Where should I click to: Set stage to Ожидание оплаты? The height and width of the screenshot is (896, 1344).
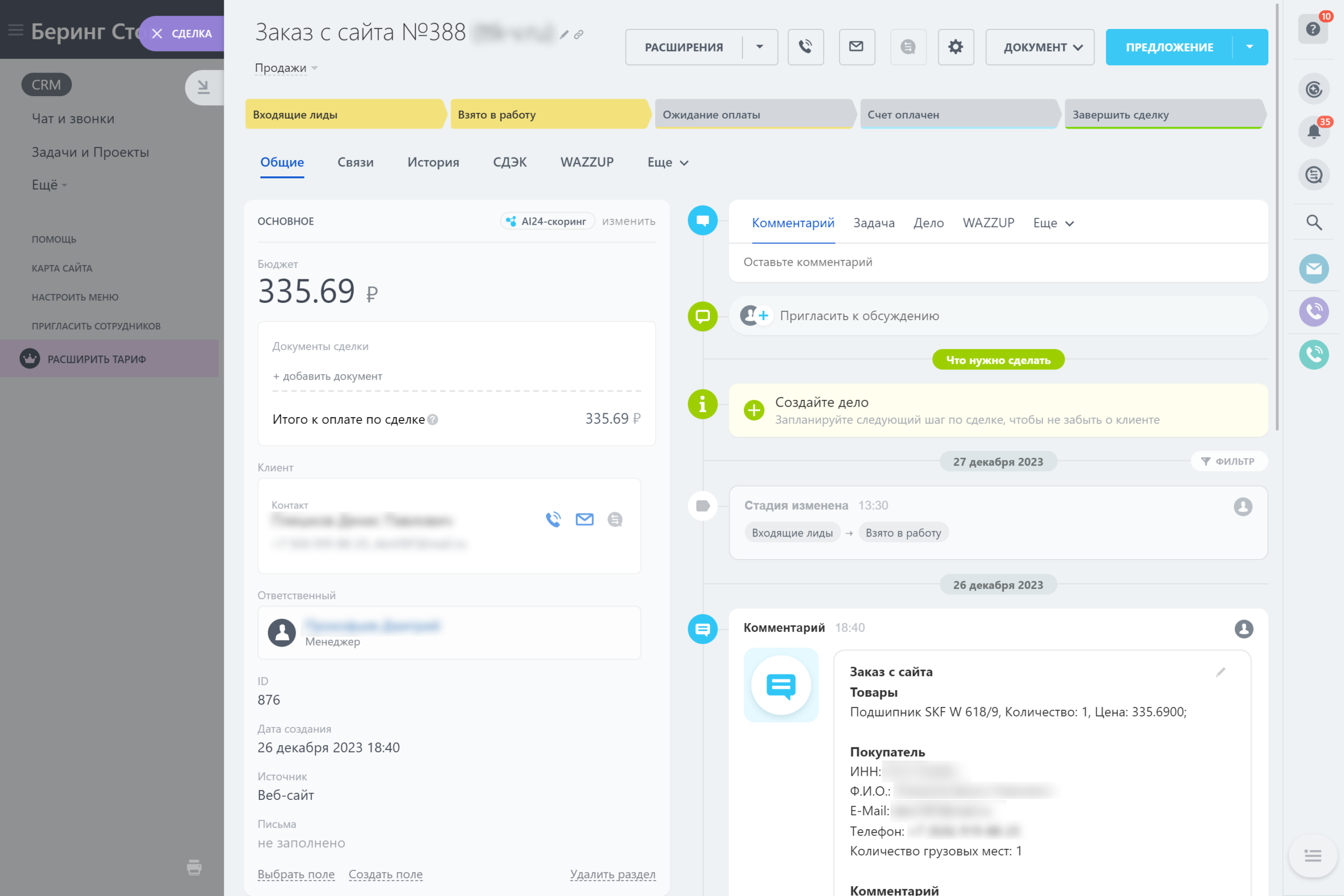[x=754, y=114]
